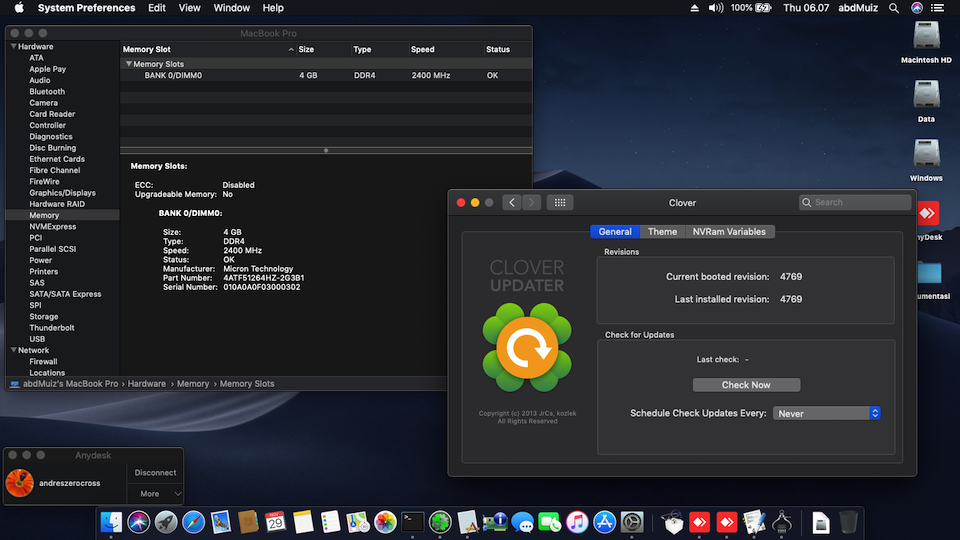The image size is (960, 540).
Task: Open the Trash in the dock
Action: pos(848,522)
